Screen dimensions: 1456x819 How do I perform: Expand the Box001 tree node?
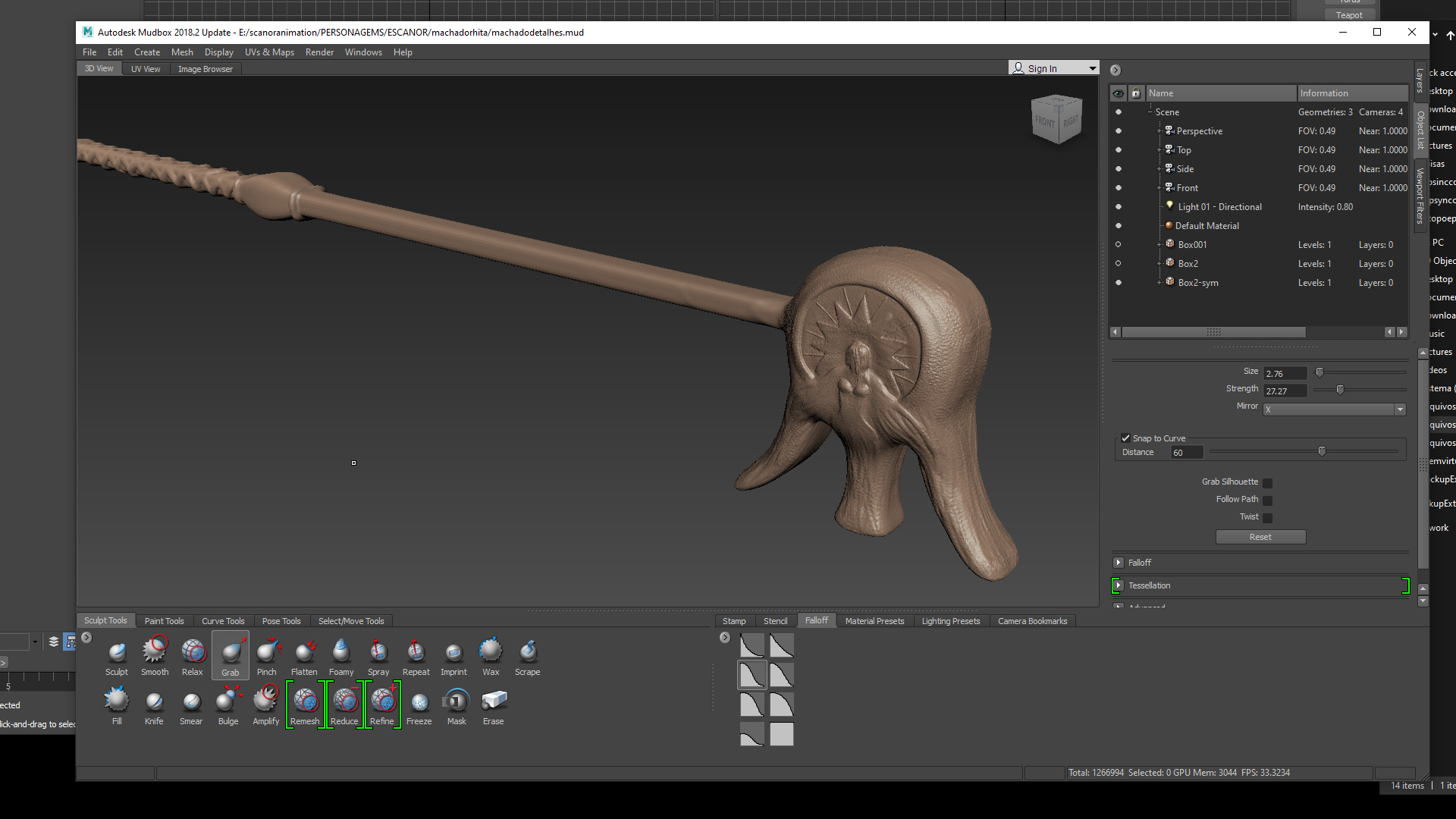coord(1159,245)
